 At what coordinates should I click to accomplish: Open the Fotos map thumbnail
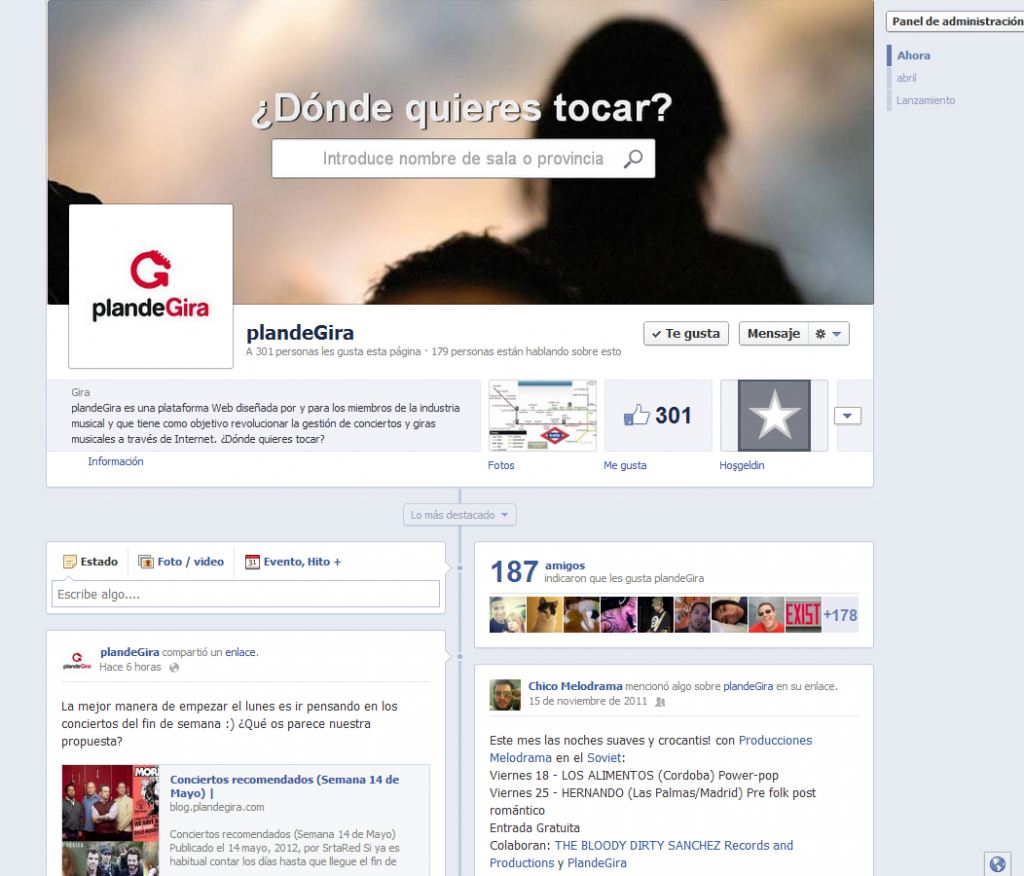[543, 415]
